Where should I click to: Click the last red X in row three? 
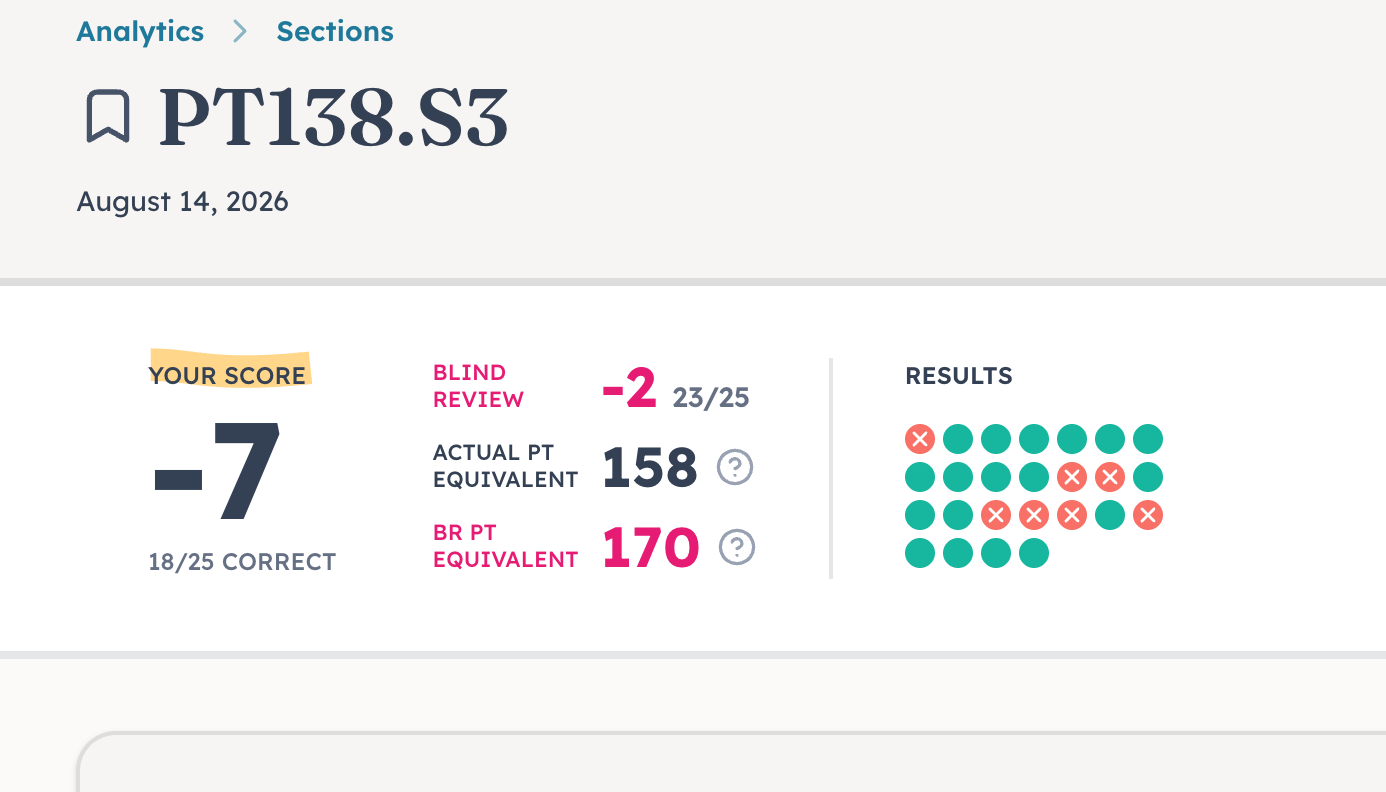coord(1148,515)
